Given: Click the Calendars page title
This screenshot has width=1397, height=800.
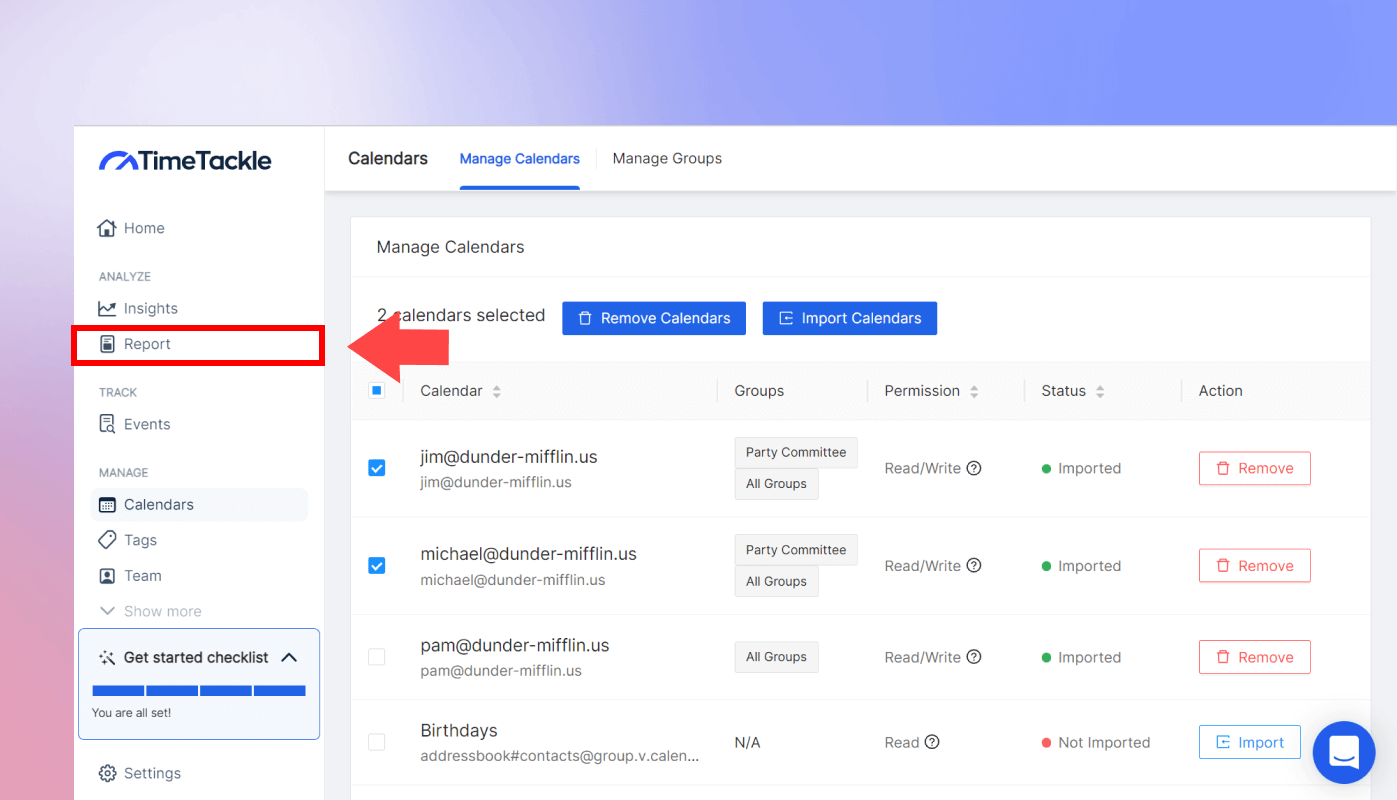Looking at the screenshot, I should click(x=388, y=158).
